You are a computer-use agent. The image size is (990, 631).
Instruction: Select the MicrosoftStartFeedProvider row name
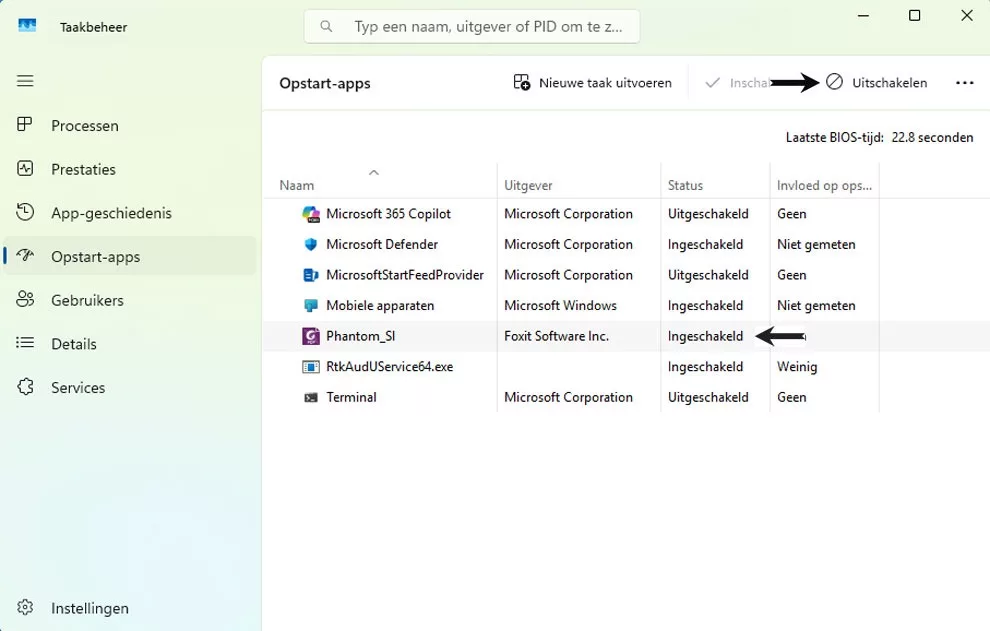[x=405, y=275]
